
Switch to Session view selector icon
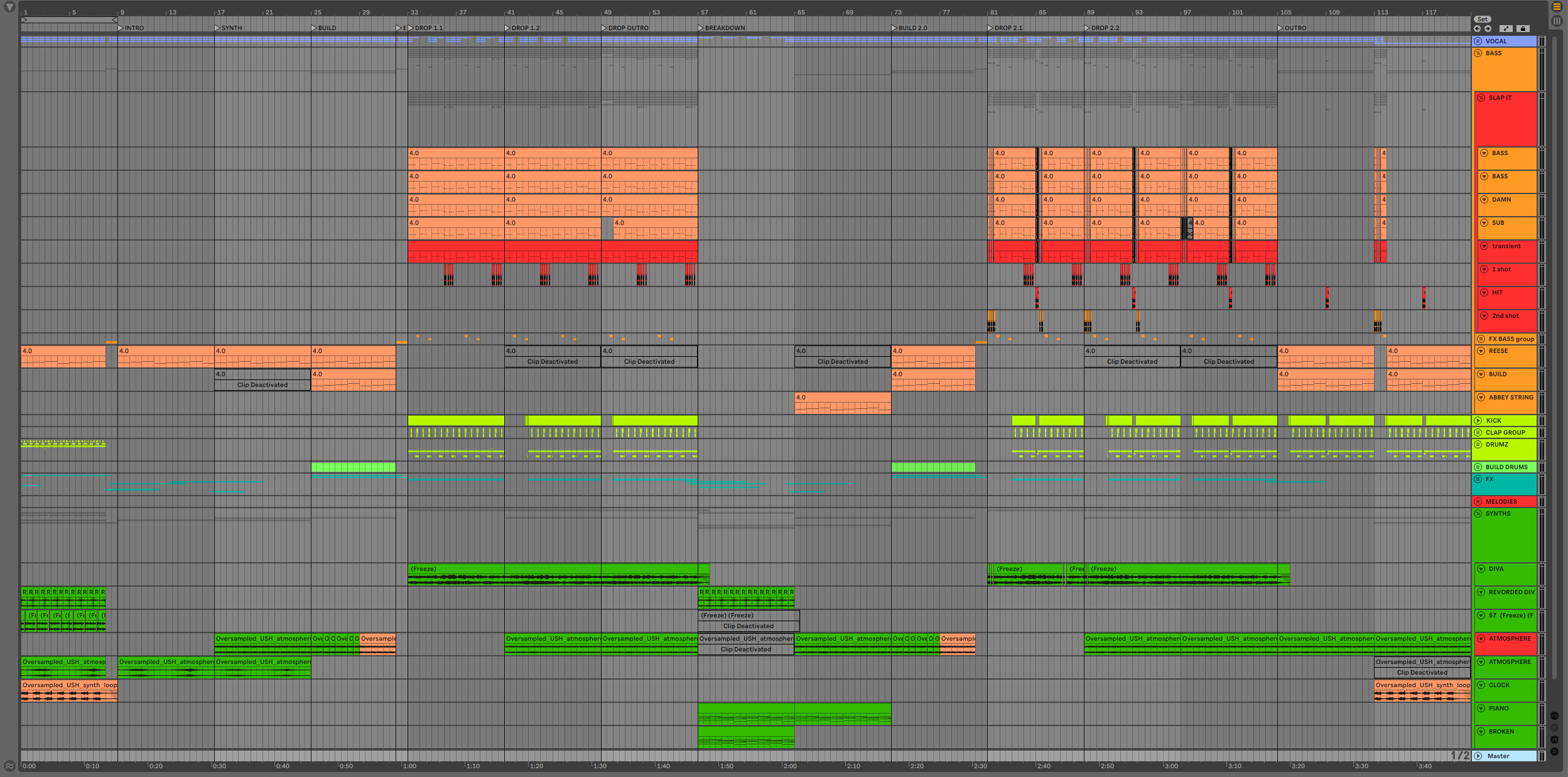coord(1557,21)
